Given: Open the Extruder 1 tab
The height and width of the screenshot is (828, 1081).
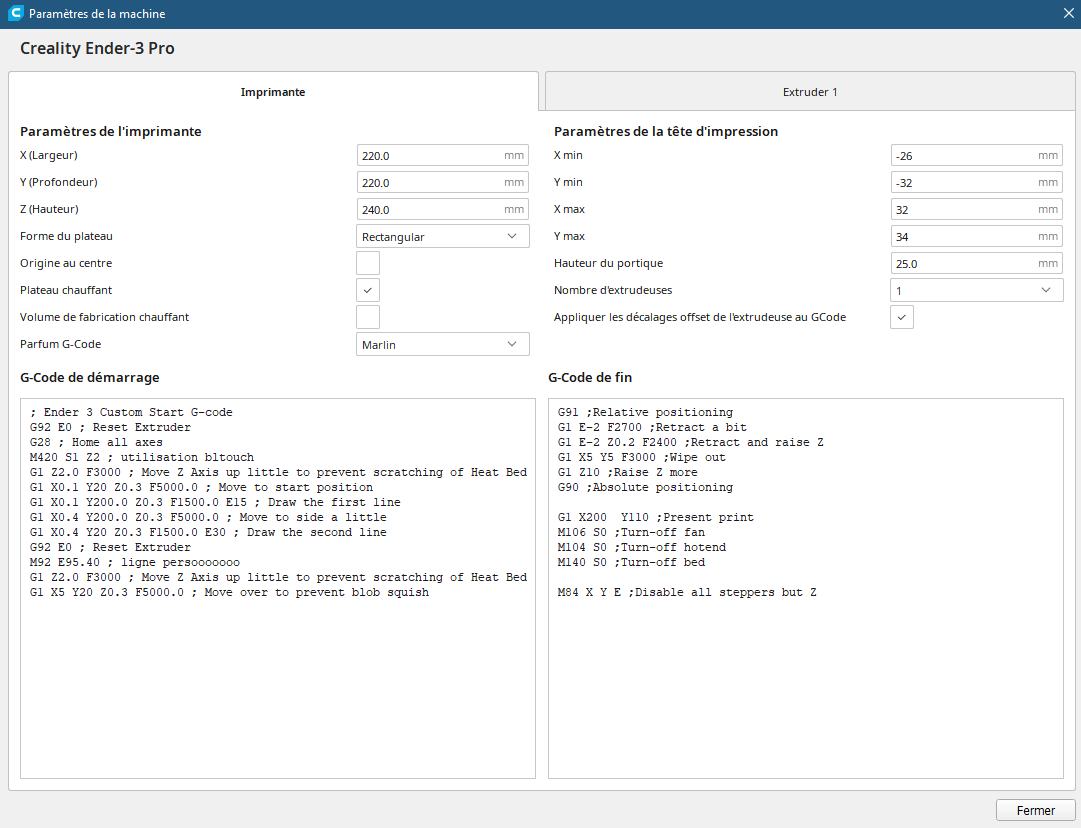Looking at the screenshot, I should (x=810, y=92).
